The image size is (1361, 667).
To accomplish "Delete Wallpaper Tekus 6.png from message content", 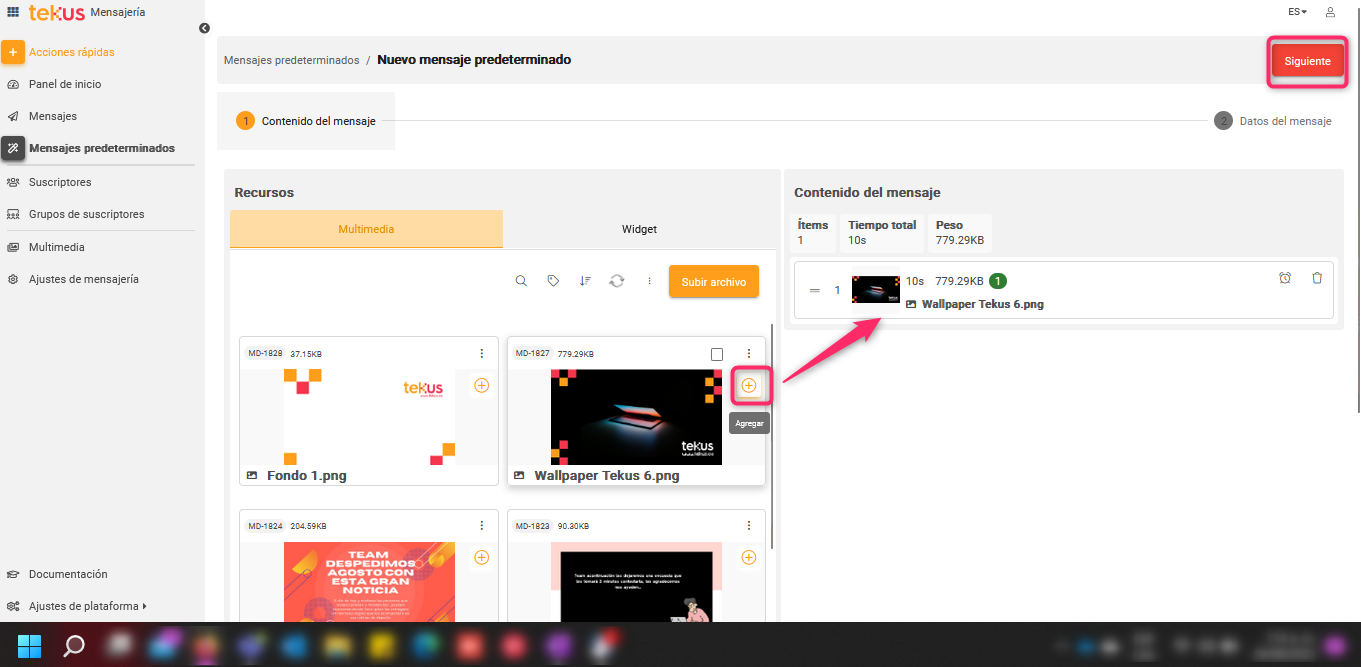I will coord(1317,278).
